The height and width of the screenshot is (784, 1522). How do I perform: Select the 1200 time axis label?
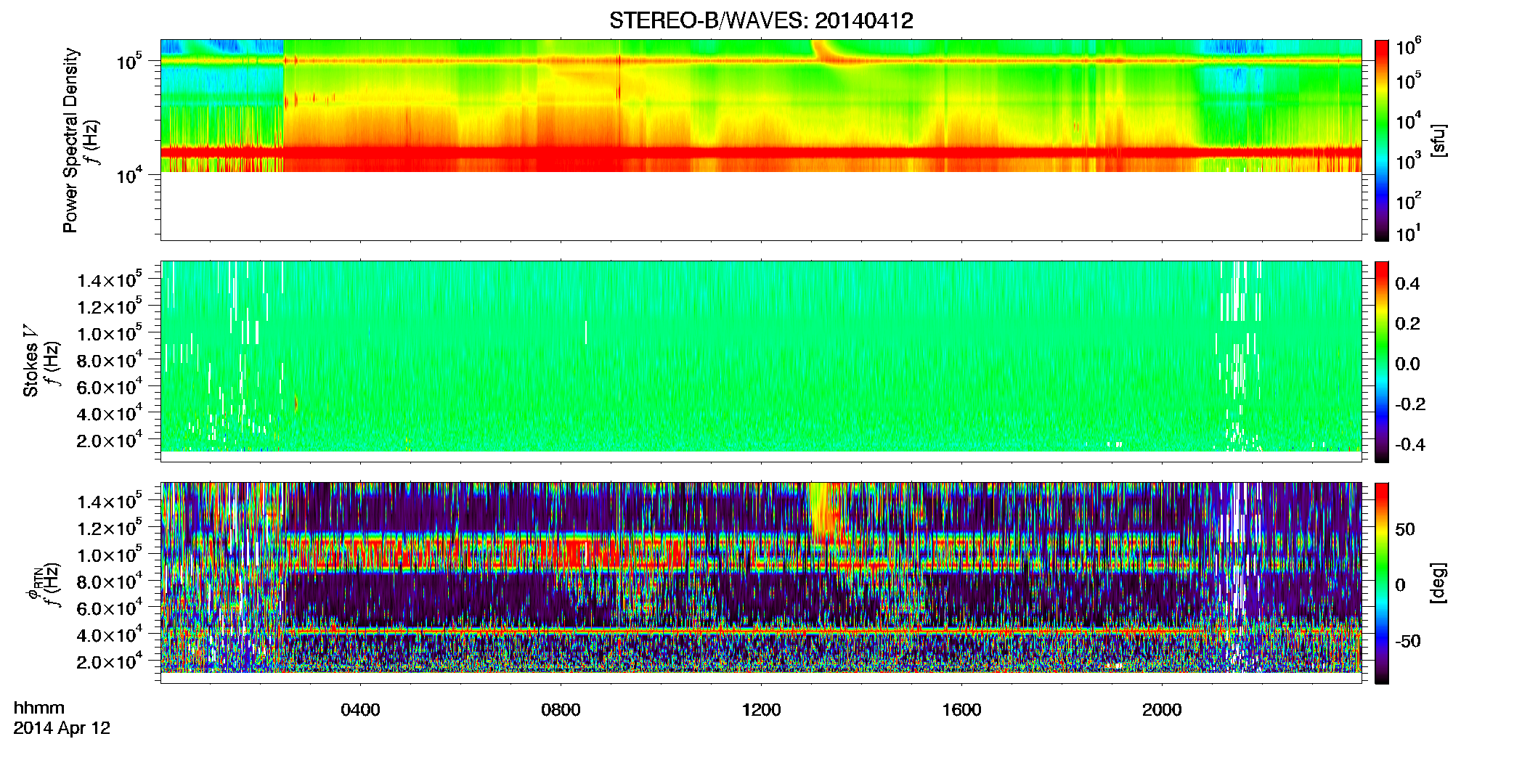coord(761,710)
